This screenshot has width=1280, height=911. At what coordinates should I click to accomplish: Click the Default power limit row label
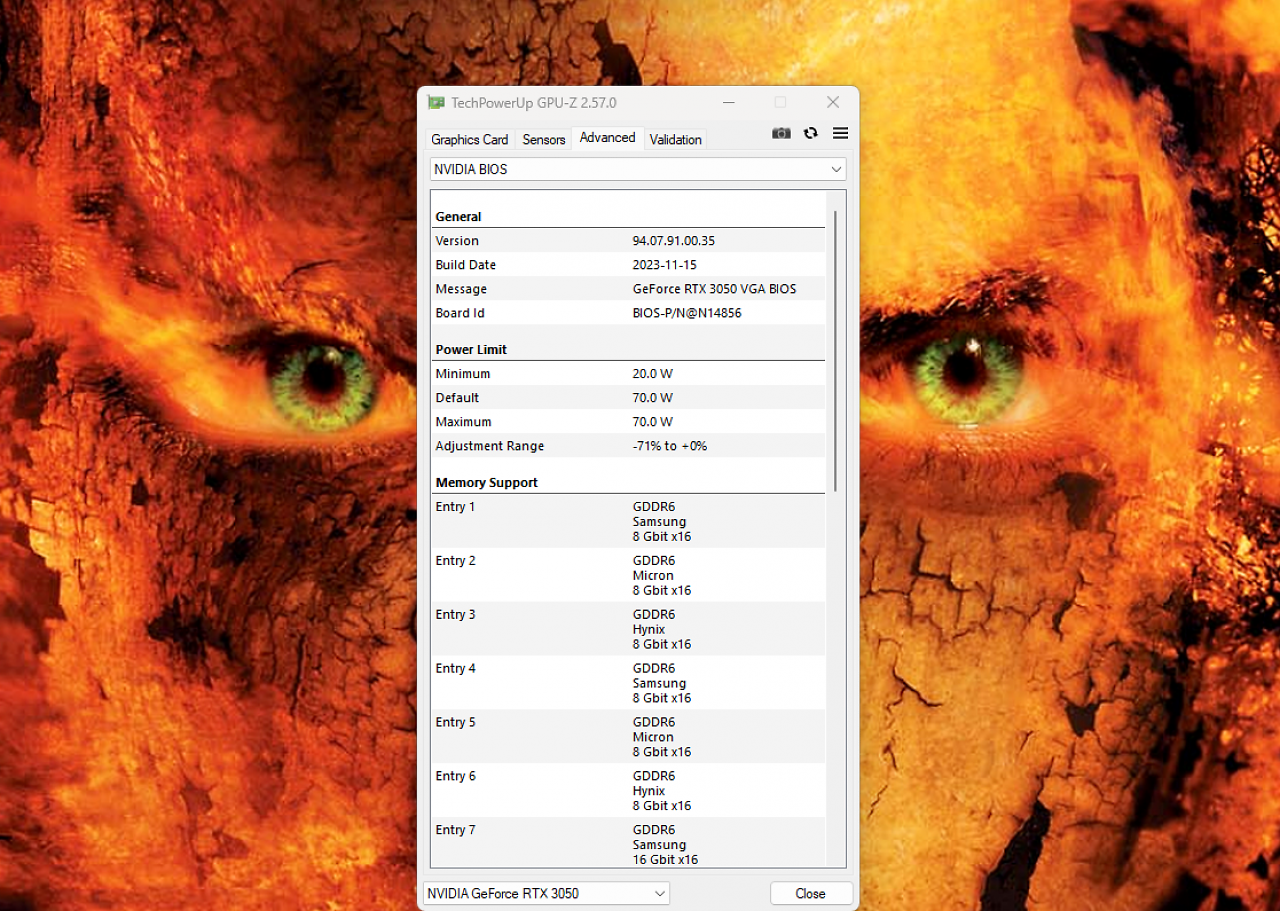[456, 398]
